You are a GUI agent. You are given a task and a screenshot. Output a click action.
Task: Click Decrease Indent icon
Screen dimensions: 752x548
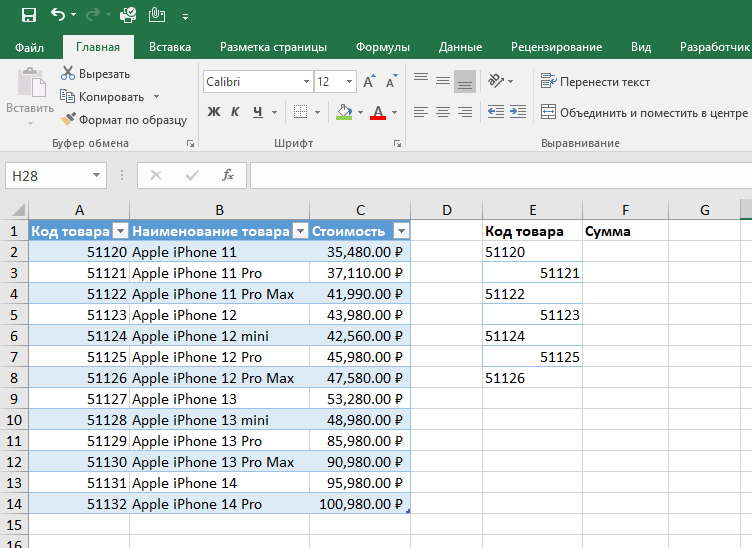495,112
